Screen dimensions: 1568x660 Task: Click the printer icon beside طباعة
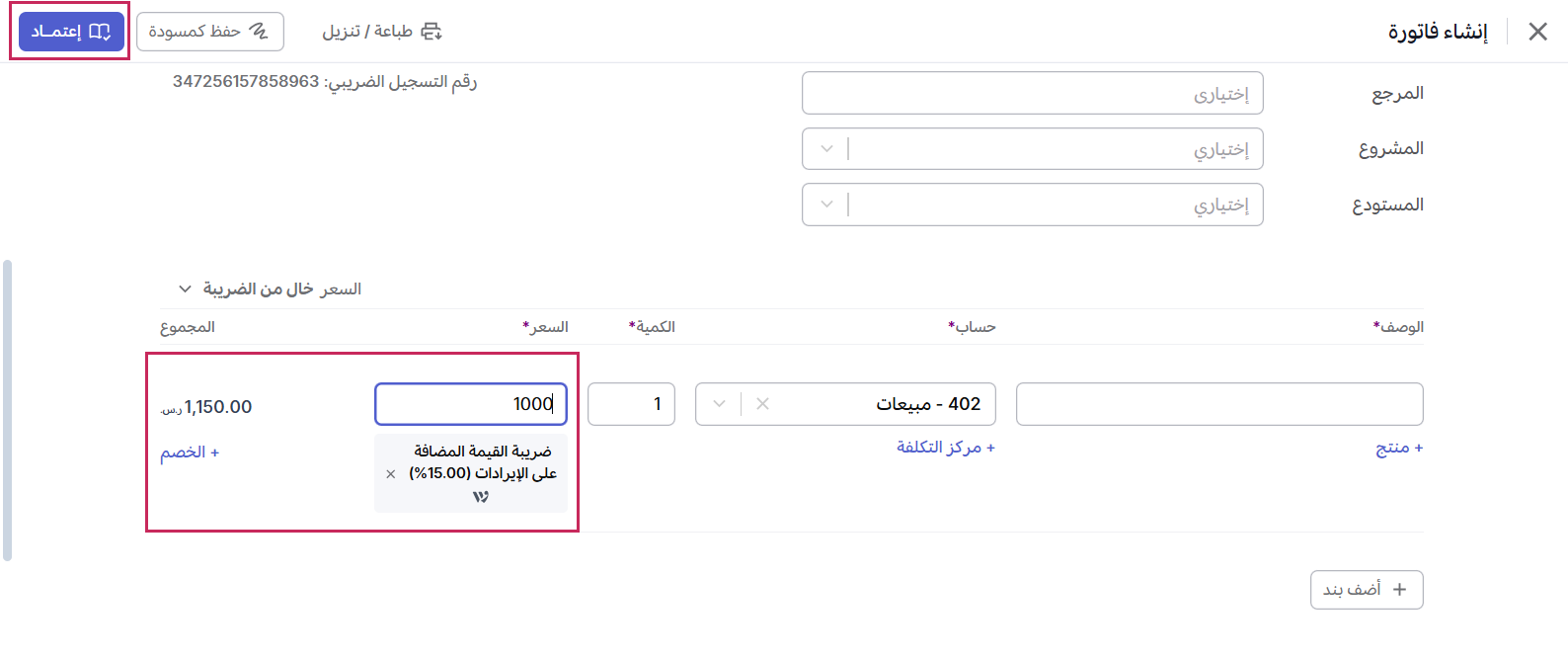click(431, 32)
